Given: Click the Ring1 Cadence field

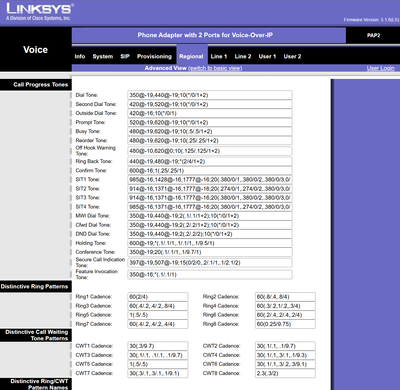Looking at the screenshot, I should tap(158, 297).
